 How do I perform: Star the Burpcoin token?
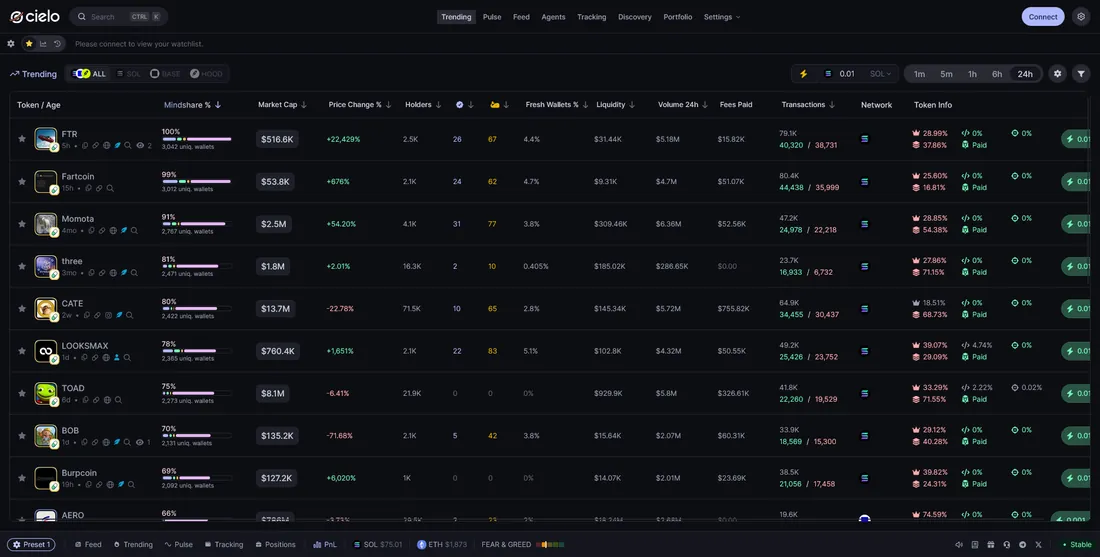pyautogui.click(x=22, y=478)
